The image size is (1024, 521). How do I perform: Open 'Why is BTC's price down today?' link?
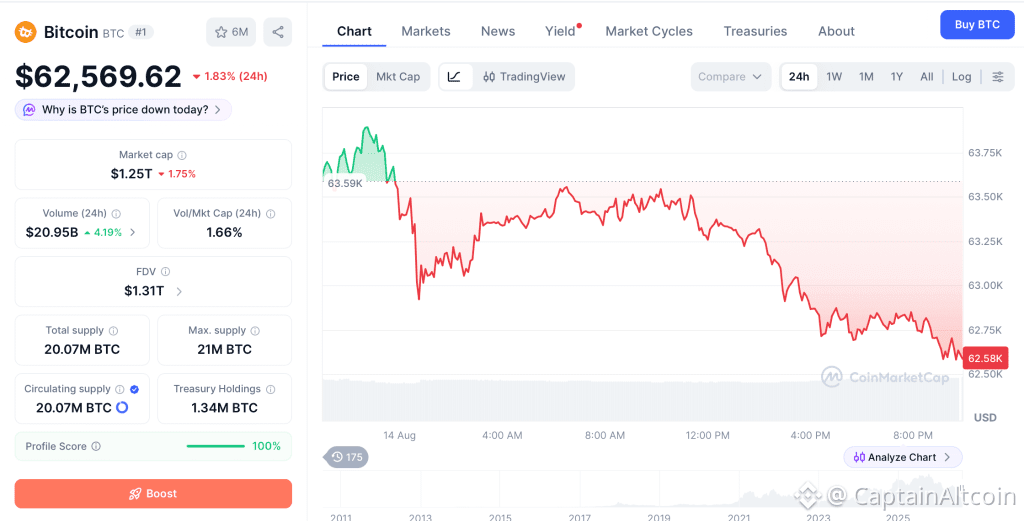[124, 110]
